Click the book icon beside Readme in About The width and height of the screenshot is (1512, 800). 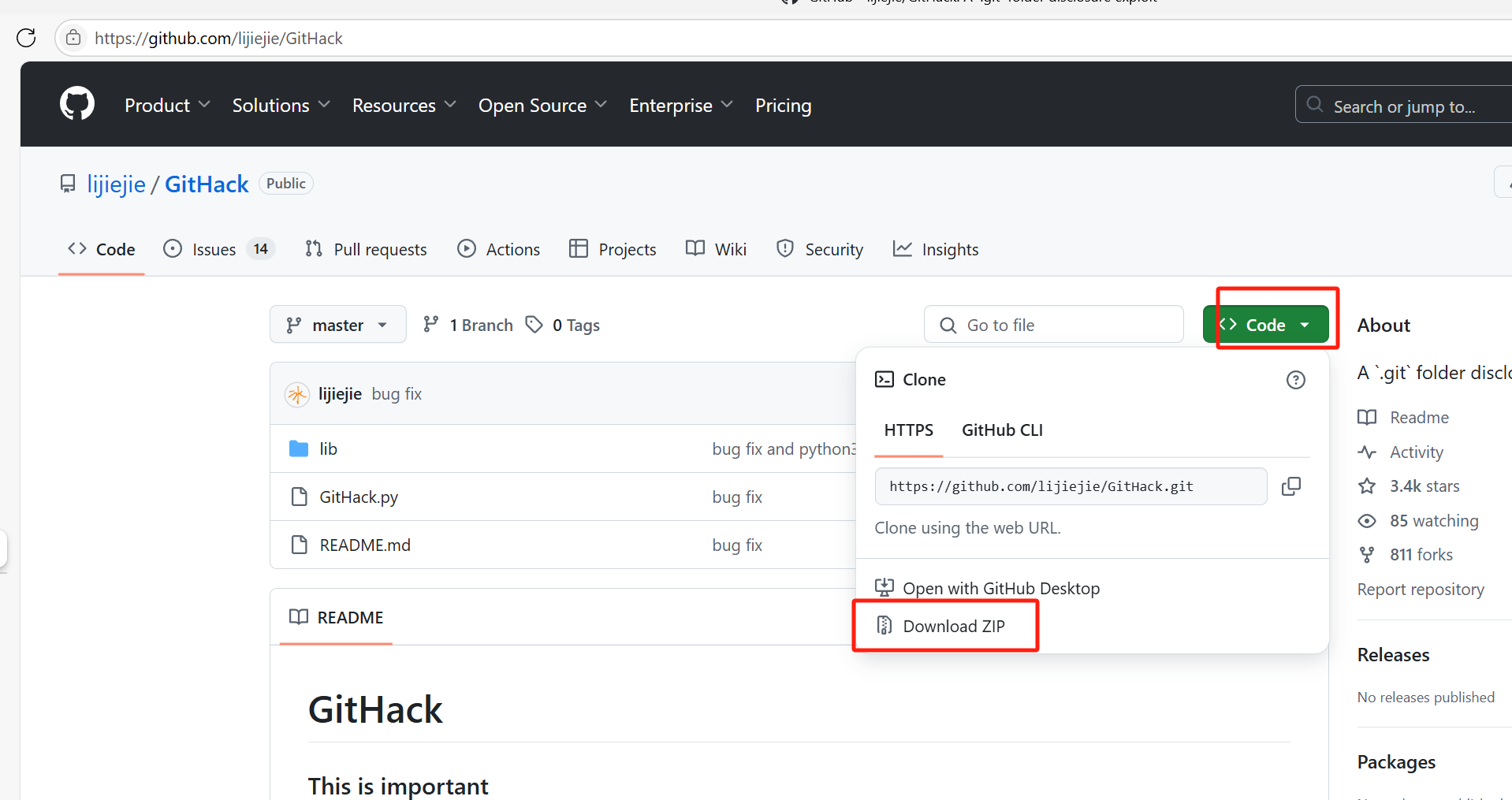[1367, 417]
